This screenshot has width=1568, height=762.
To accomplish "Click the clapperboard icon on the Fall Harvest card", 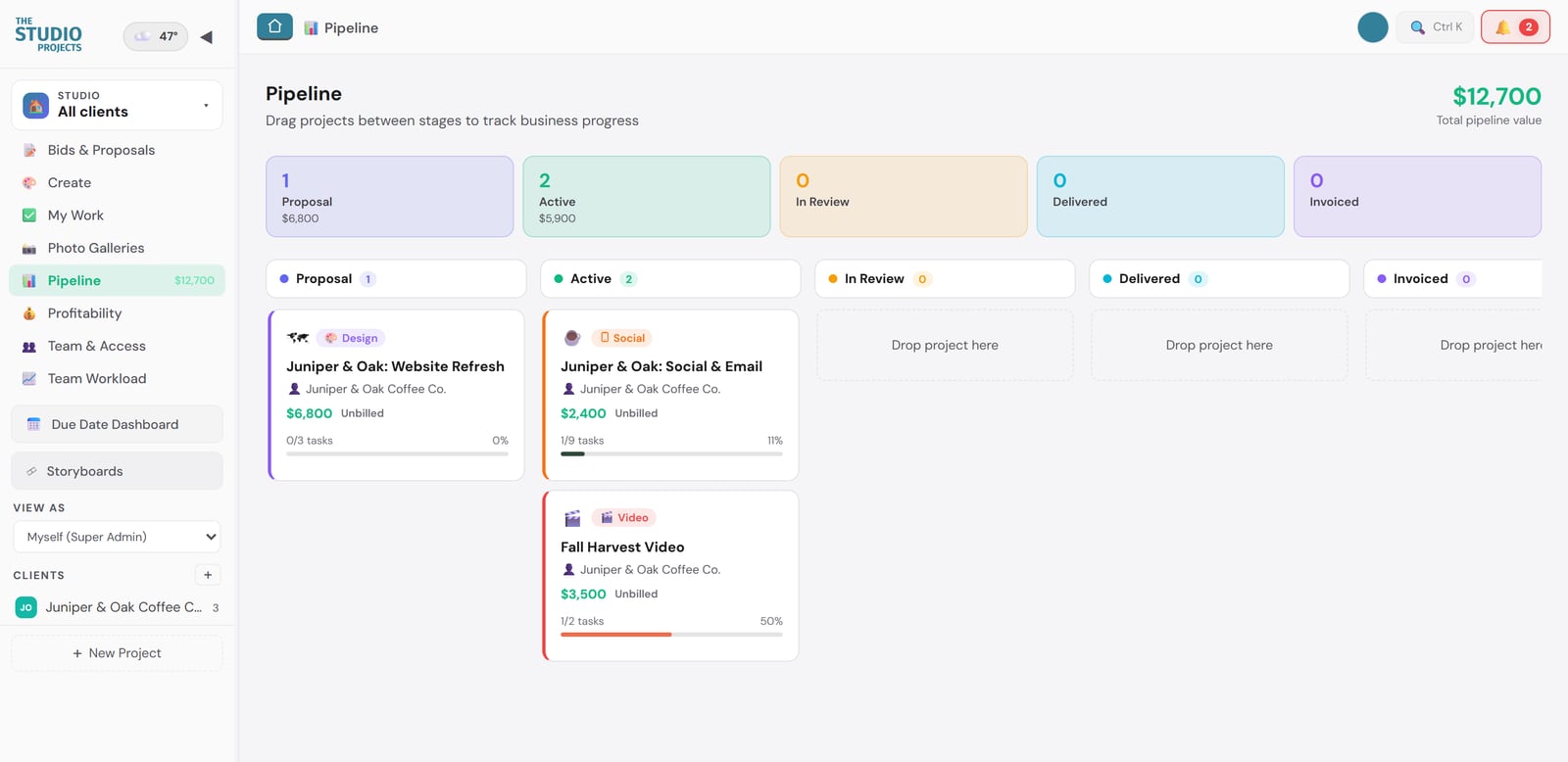I will [x=572, y=518].
